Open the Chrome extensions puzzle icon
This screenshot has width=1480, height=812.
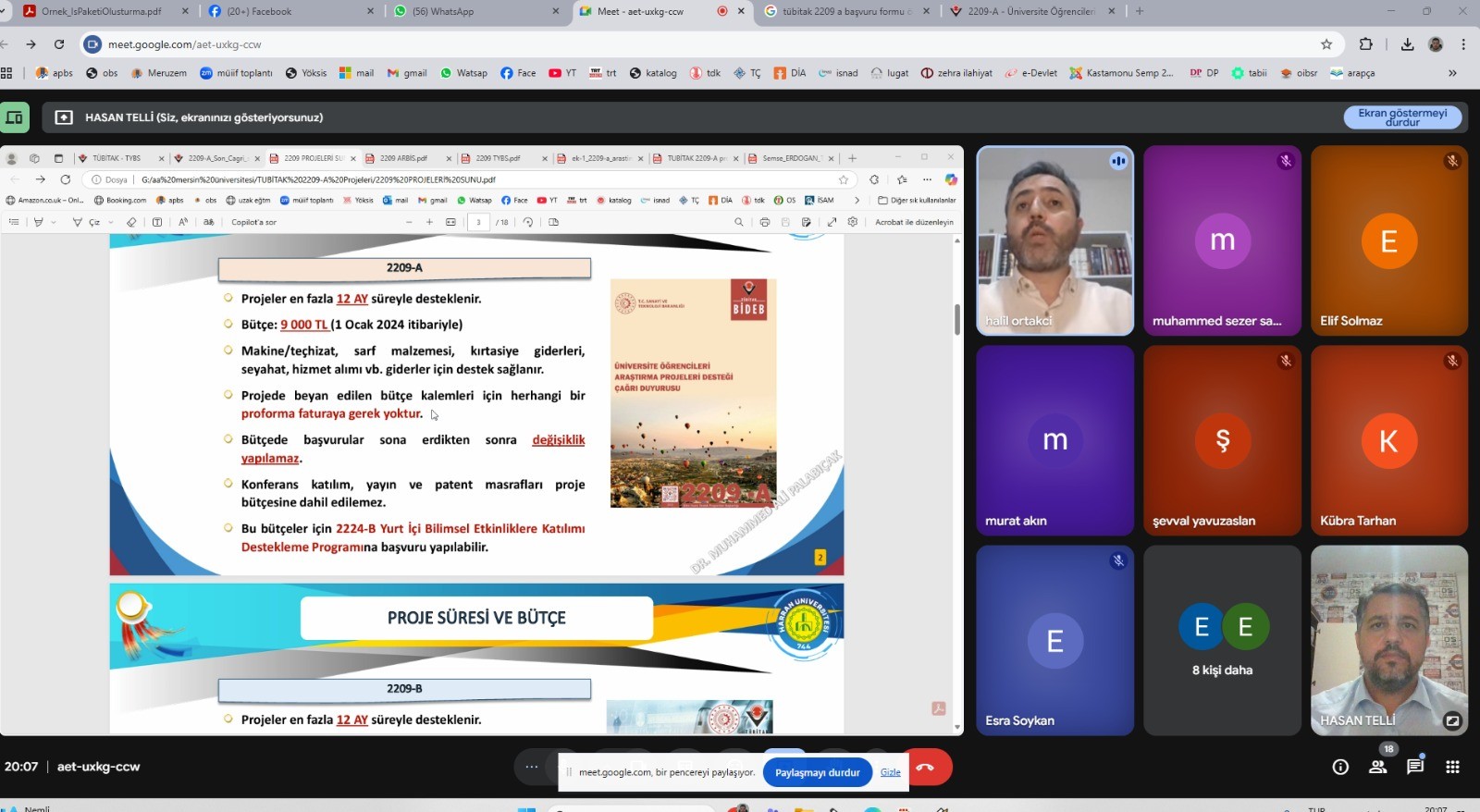click(1366, 44)
